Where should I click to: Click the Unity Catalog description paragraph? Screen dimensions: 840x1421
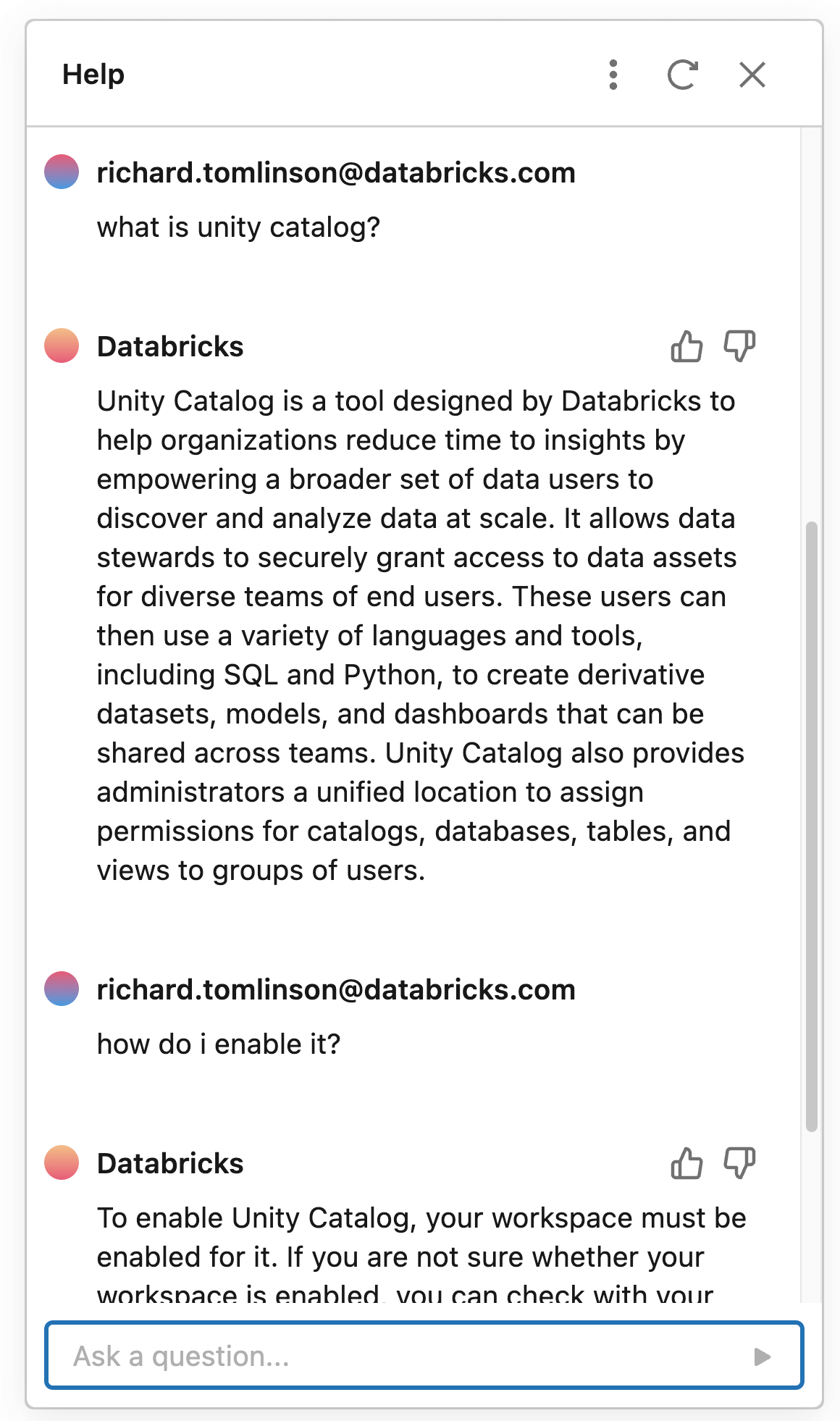[x=420, y=636]
